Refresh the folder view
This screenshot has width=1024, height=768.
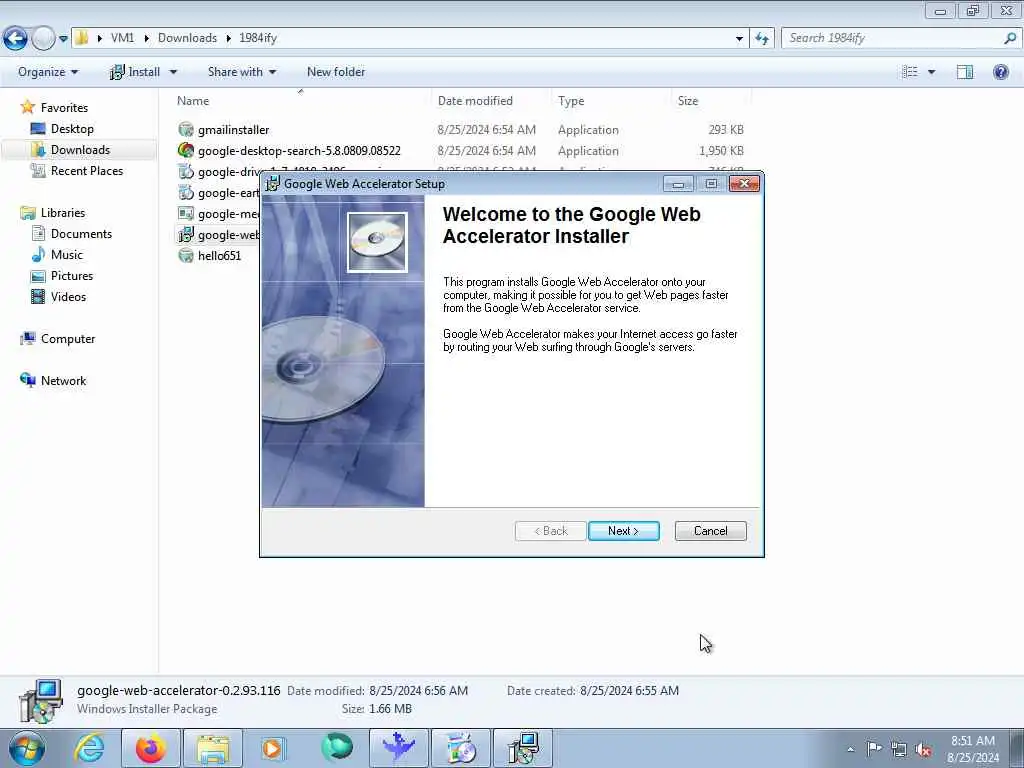pos(761,39)
